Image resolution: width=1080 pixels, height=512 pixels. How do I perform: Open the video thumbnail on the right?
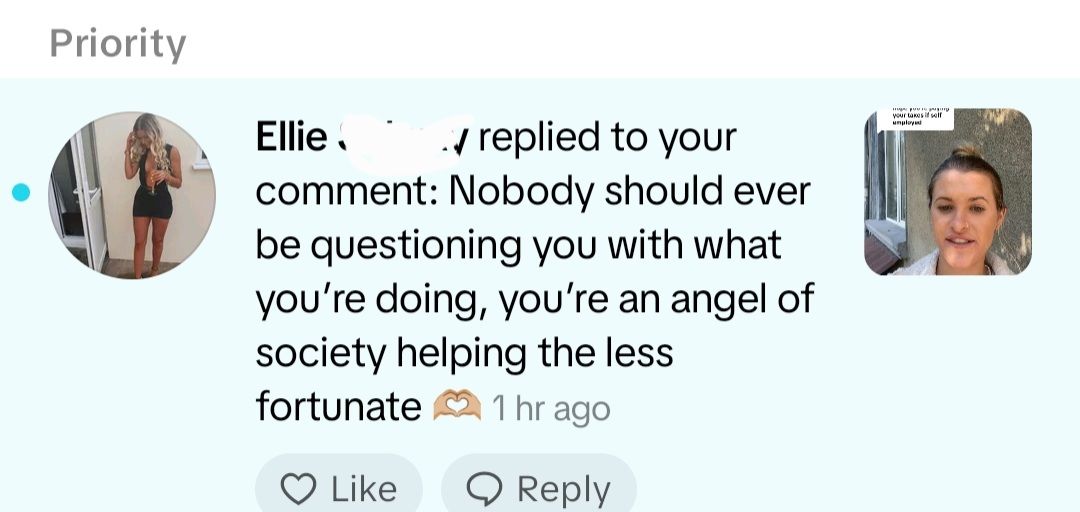948,192
